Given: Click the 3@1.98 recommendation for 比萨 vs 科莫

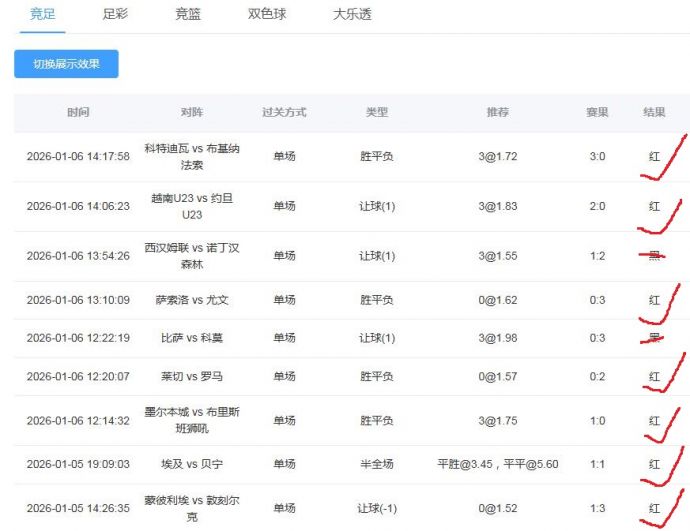Looking at the screenshot, I should coord(497,338).
